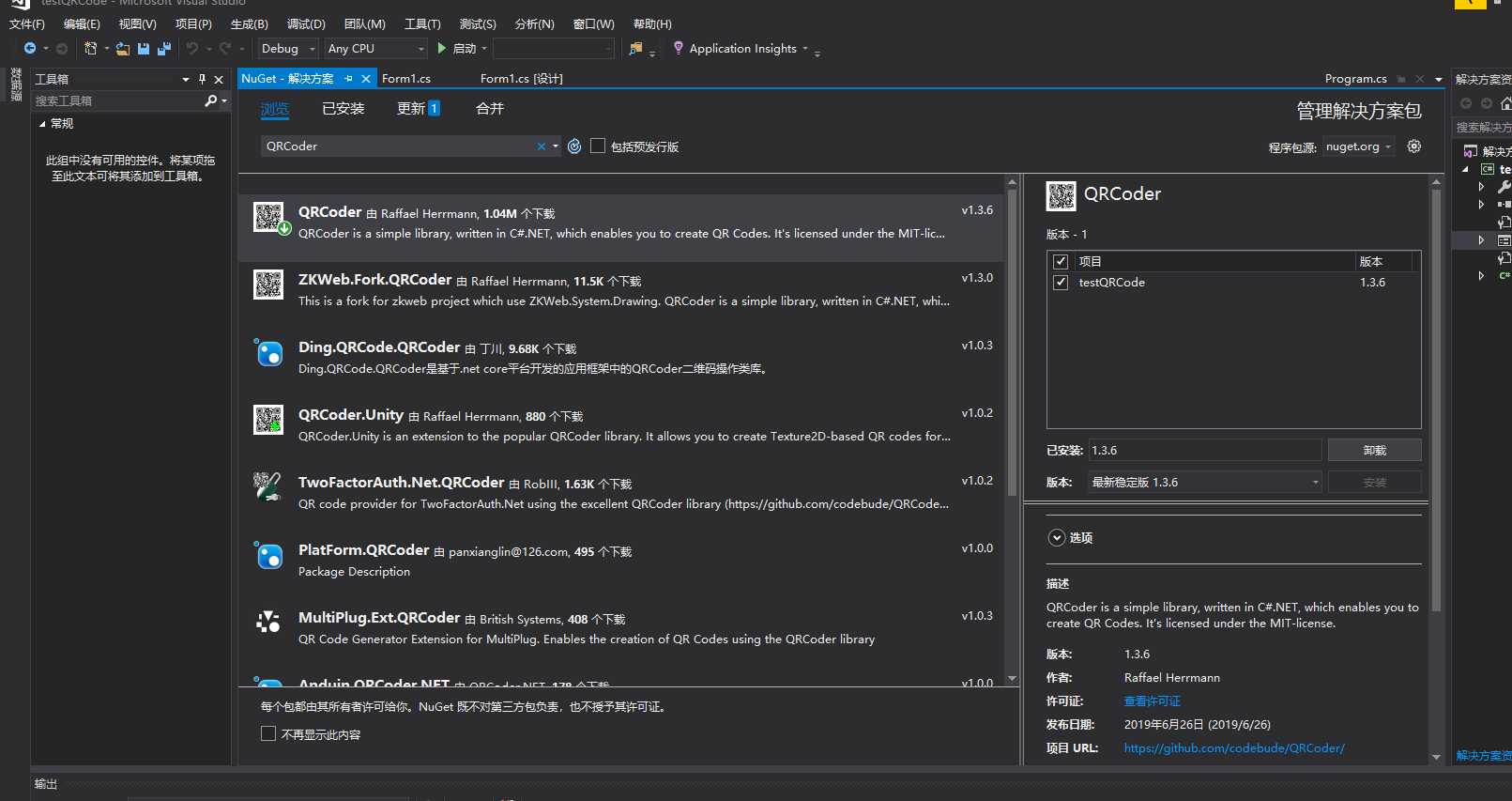
Task: Open the Build menu
Action: point(249,24)
